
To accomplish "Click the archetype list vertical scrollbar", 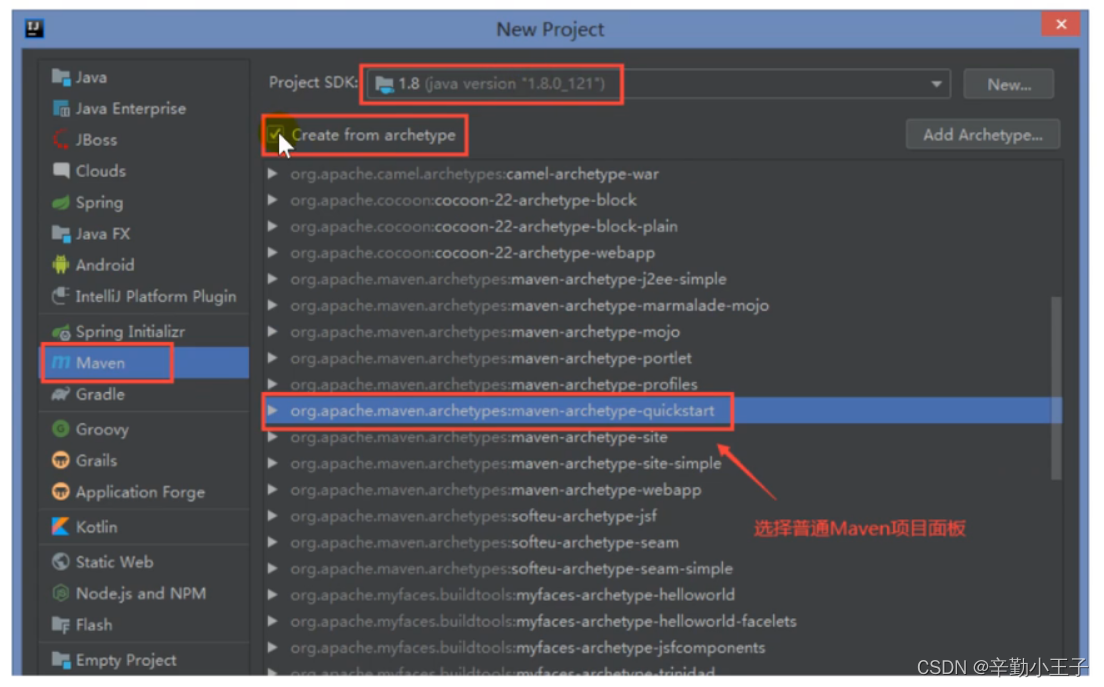I will tap(1055, 389).
